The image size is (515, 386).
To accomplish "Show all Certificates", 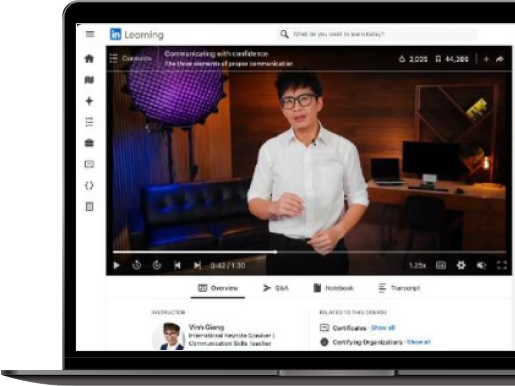I will 383,328.
